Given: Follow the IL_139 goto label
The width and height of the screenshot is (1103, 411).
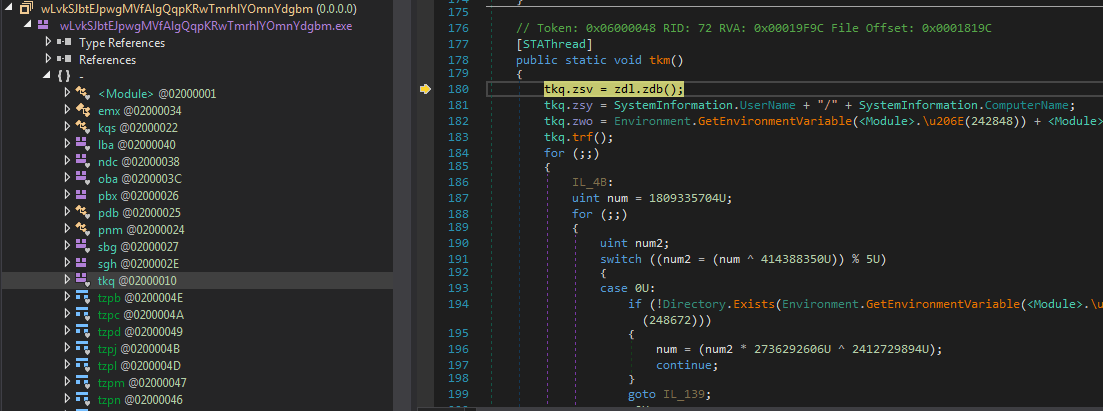Looking at the screenshot, I should 683,394.
